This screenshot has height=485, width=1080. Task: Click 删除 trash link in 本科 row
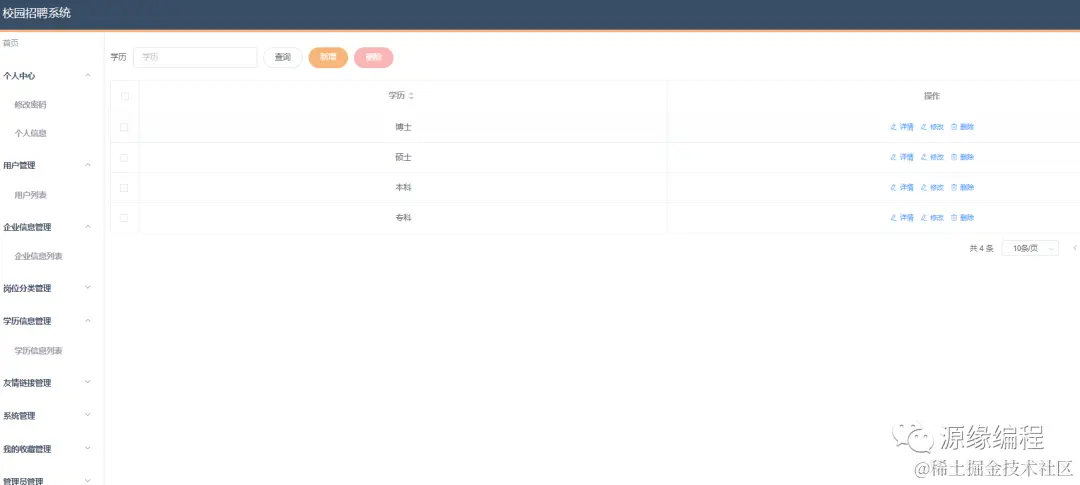click(963, 187)
